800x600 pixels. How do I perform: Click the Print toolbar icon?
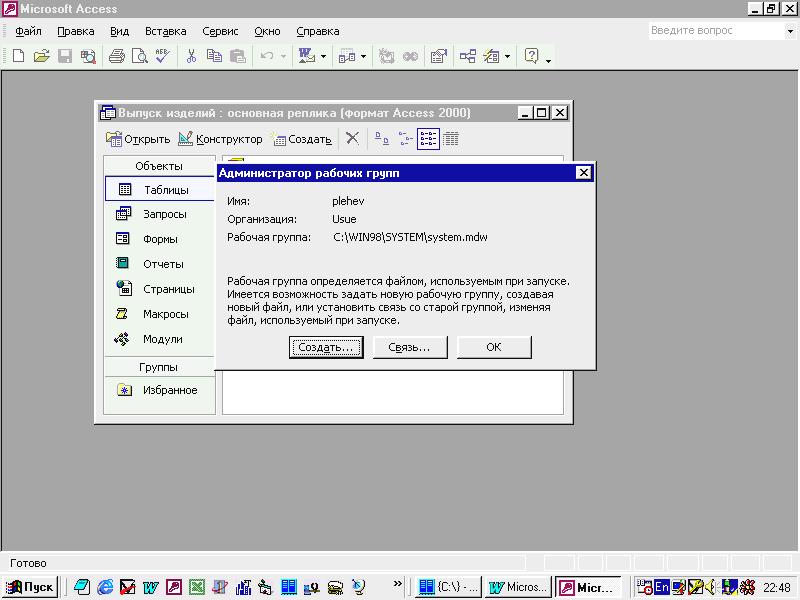point(116,56)
